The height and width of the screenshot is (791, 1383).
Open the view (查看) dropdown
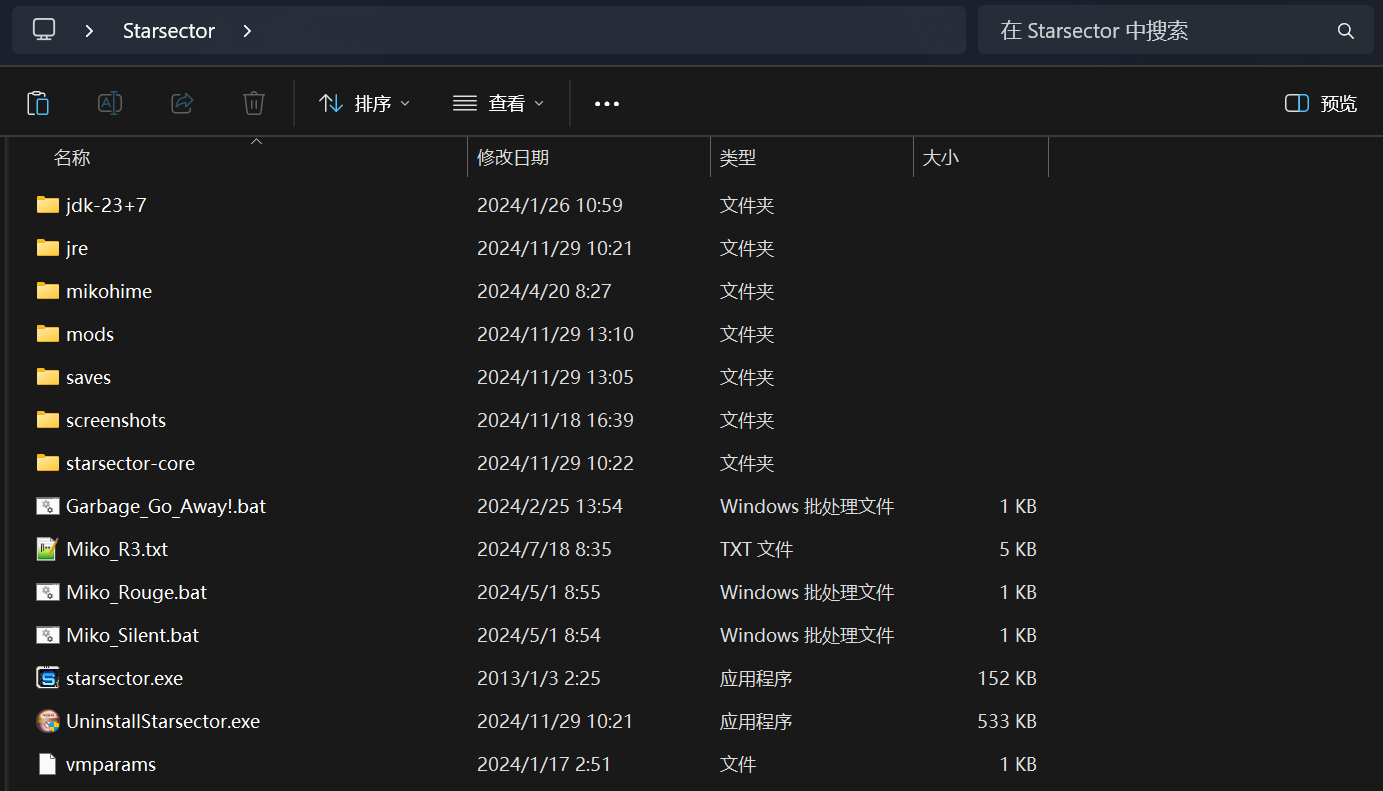coord(498,103)
